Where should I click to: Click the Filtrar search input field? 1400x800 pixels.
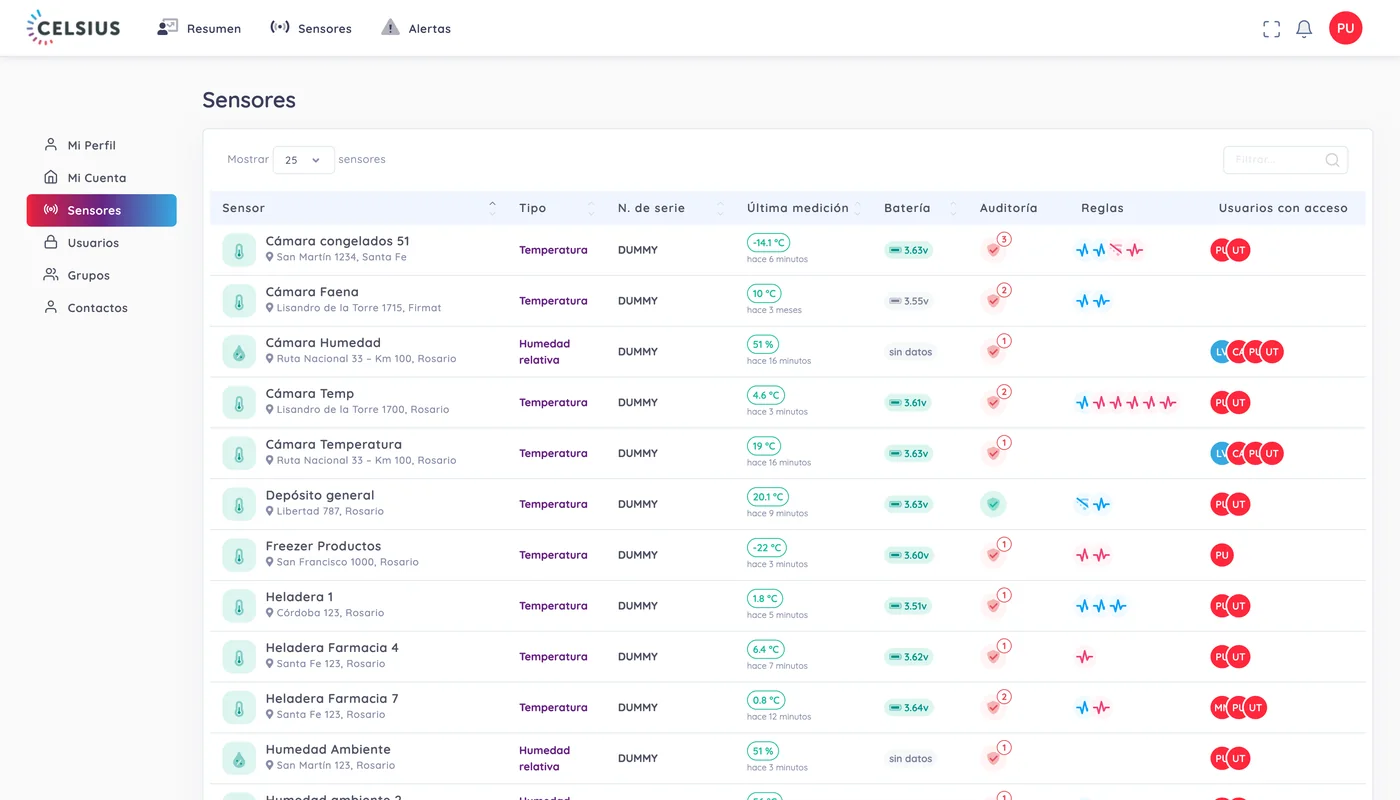pos(1285,160)
